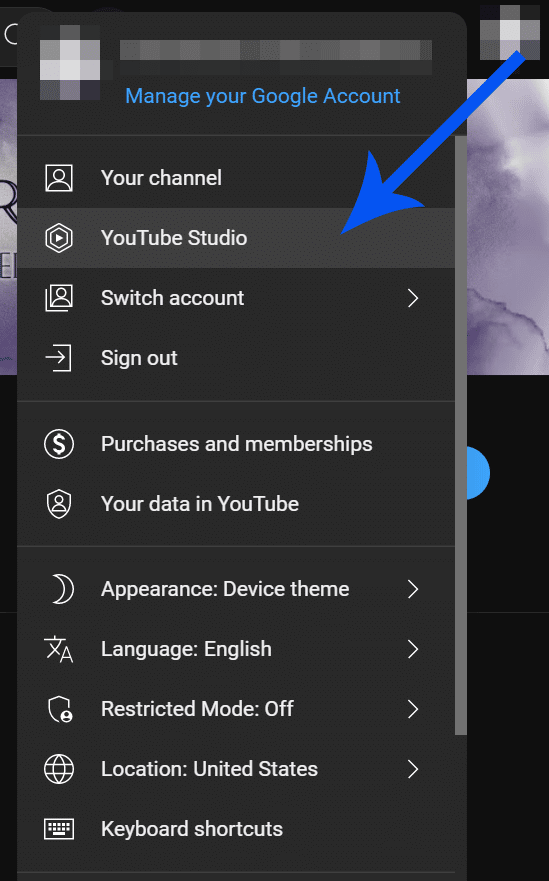Image resolution: width=549 pixels, height=881 pixels.
Task: View Keyboard shortcuts
Action: (236, 829)
